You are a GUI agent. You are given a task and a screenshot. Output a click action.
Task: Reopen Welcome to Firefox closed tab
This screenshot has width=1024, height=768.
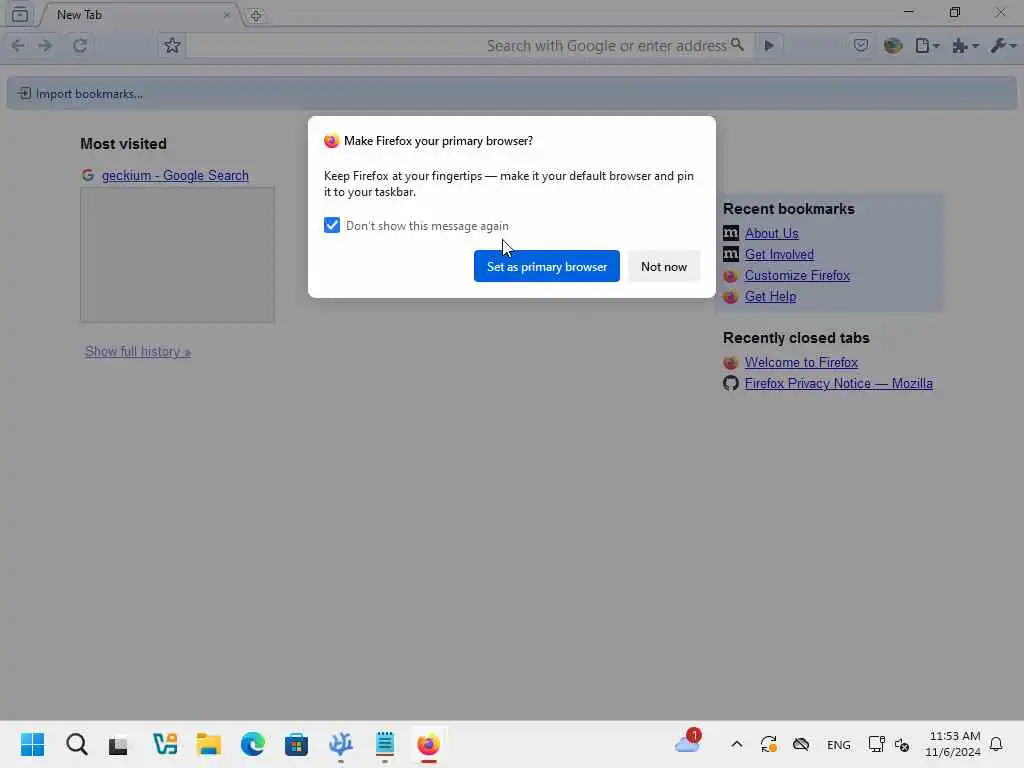click(801, 362)
